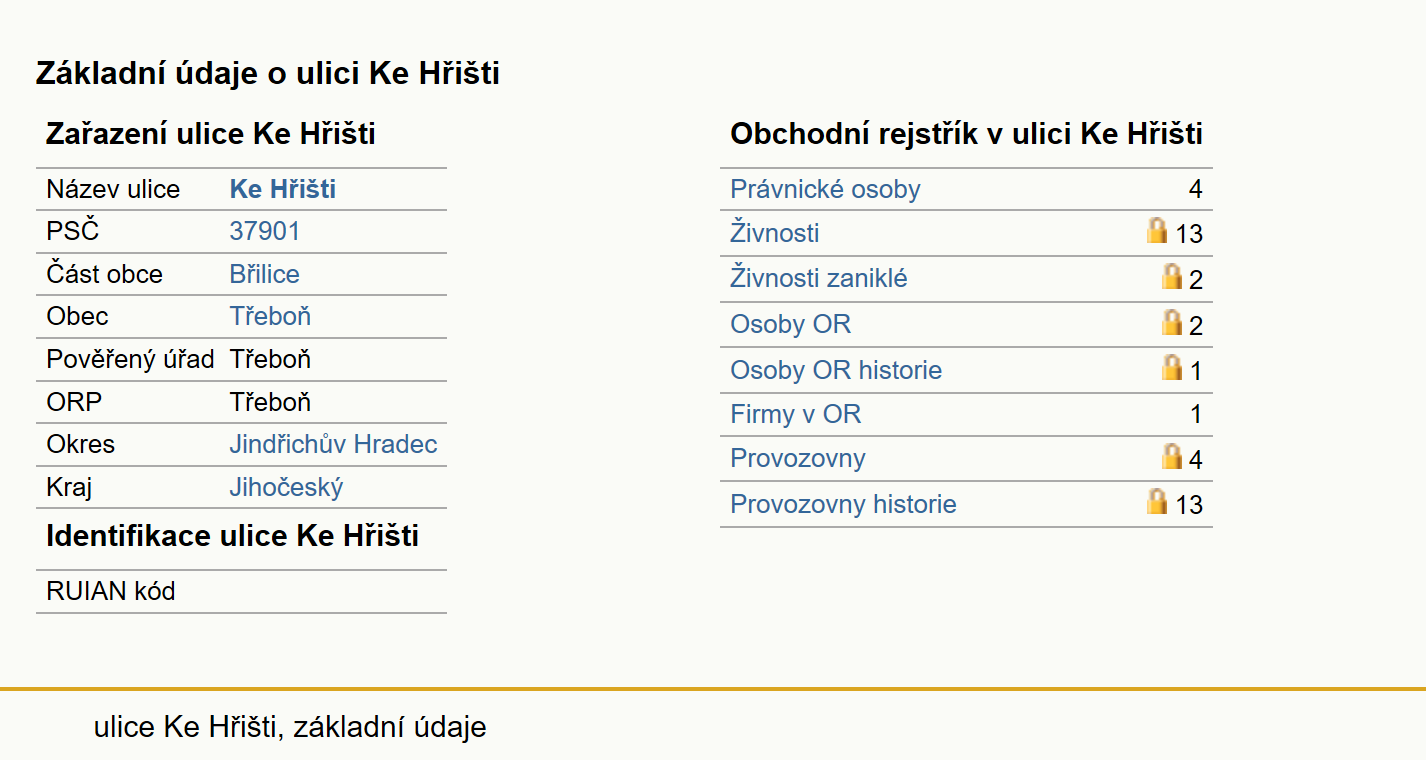Open the Právnické osoby listing
Viewport: 1426px width, 760px height.
(825, 189)
